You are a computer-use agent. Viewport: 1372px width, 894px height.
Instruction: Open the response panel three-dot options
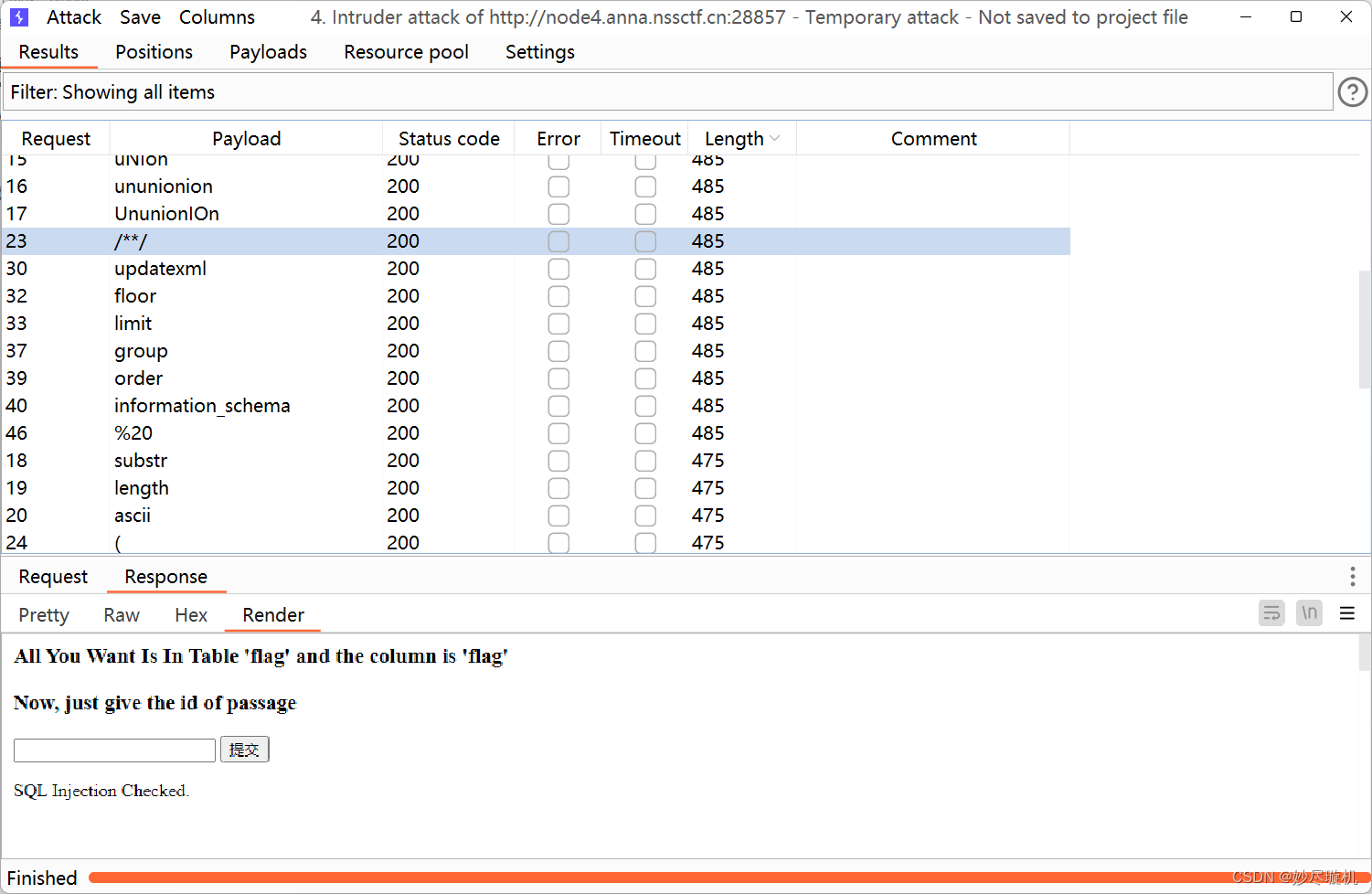[x=1352, y=576]
